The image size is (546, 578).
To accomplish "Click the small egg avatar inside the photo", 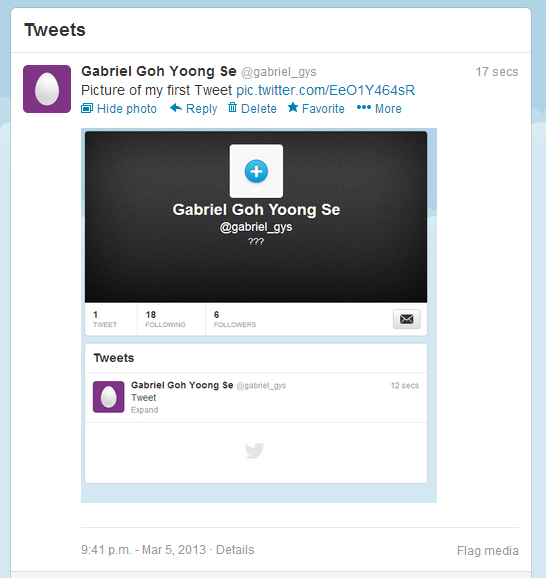I will coord(108,397).
